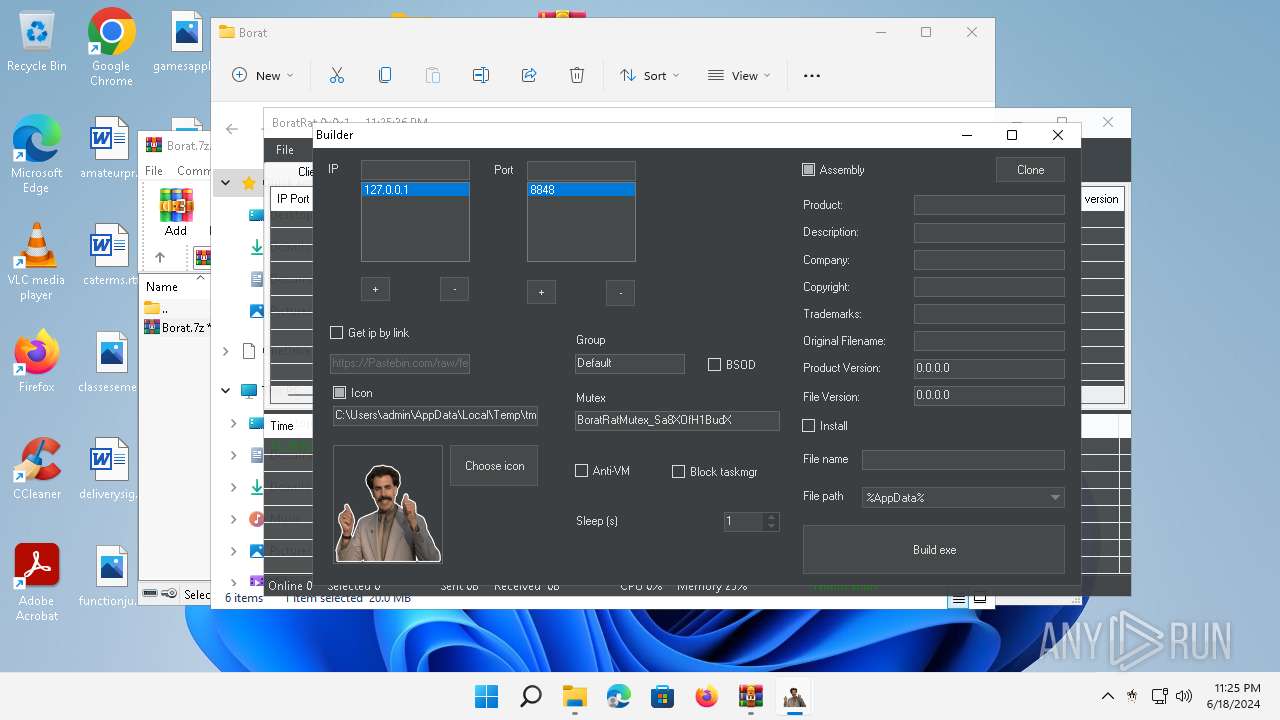Toggle the Install checkbox
Viewport: 1280px width, 720px height.
(x=809, y=426)
